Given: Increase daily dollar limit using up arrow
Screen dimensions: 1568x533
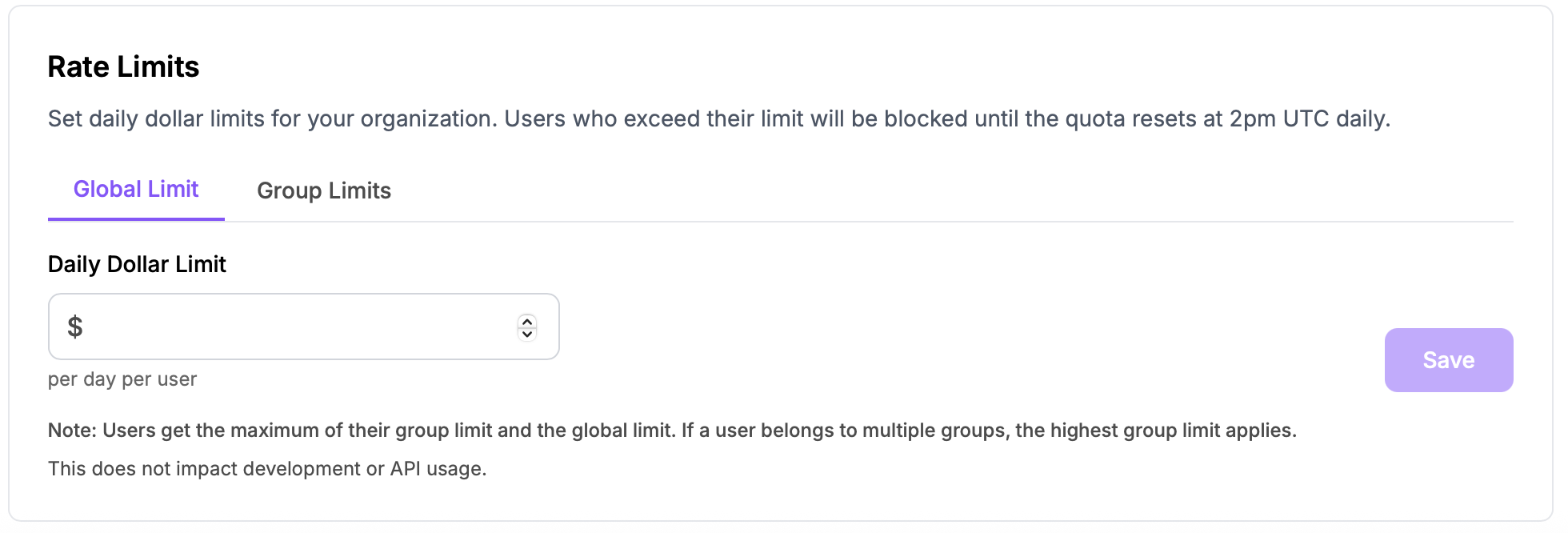Looking at the screenshot, I should [527, 321].
